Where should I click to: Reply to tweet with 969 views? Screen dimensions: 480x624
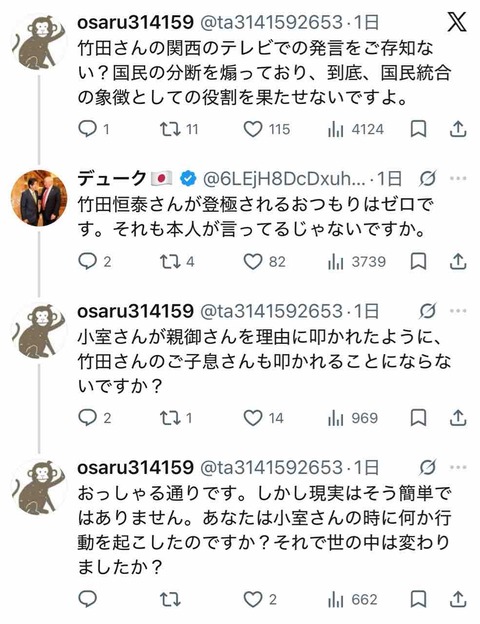point(87,418)
